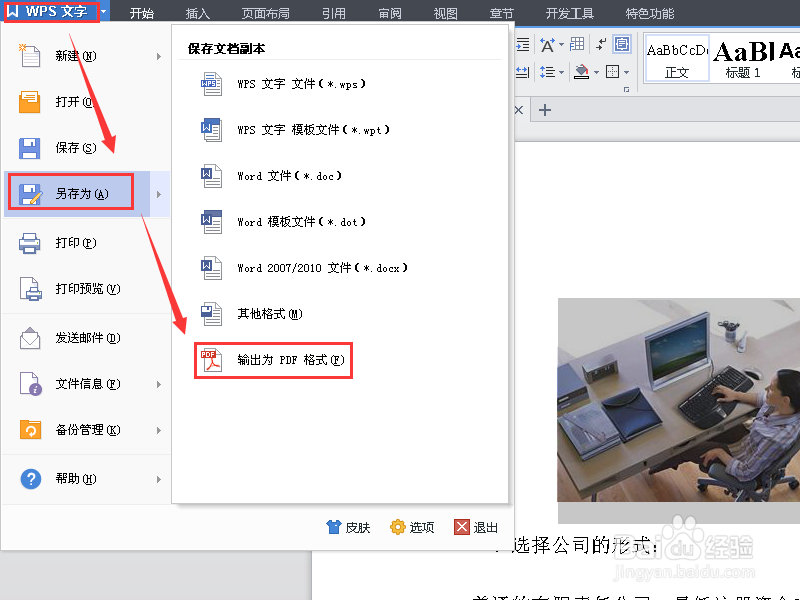800x600 pixels.
Task: Choose 发送邮件(D) menu entry text
Action: tap(88, 338)
